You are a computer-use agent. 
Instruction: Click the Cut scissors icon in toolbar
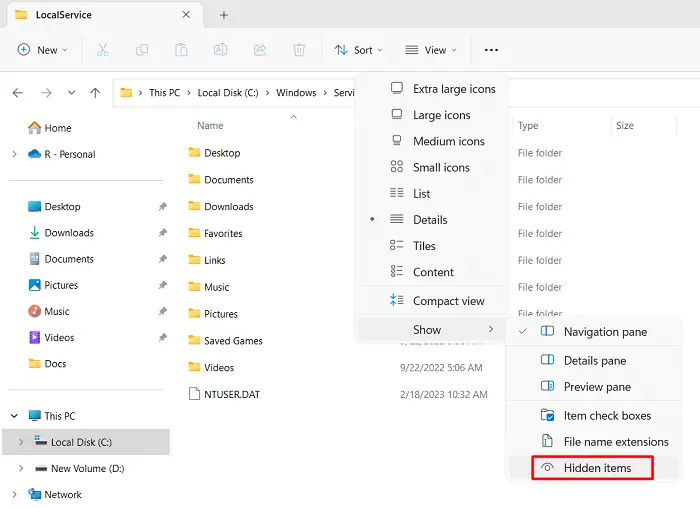tap(102, 50)
